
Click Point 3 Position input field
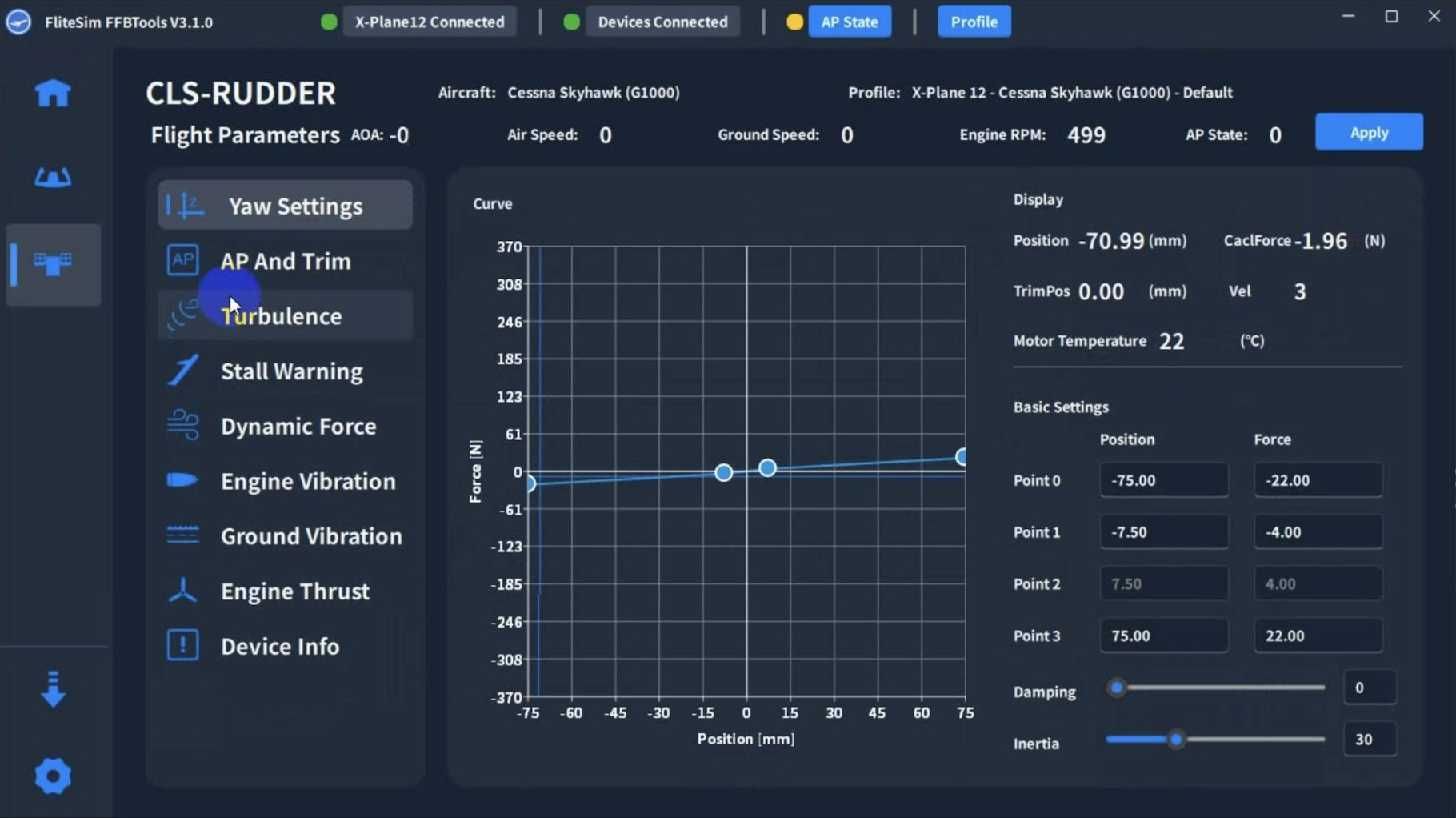coord(1164,636)
